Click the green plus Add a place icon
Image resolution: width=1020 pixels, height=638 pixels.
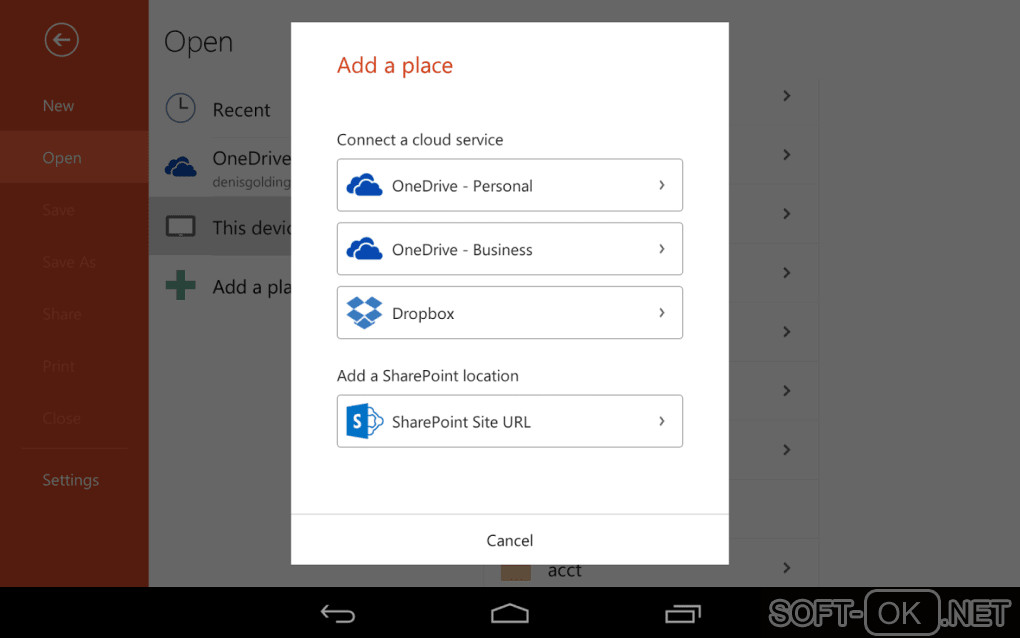pyautogui.click(x=180, y=285)
